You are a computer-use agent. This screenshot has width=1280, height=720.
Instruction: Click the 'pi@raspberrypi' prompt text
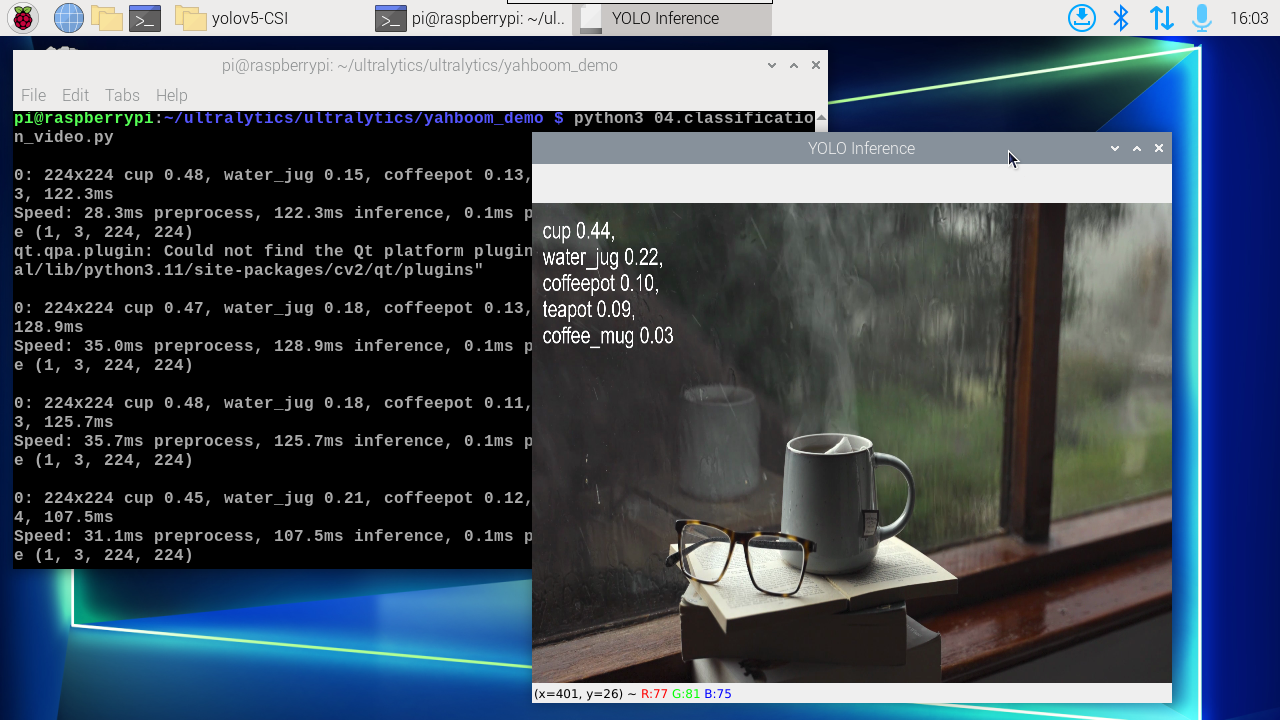83,118
